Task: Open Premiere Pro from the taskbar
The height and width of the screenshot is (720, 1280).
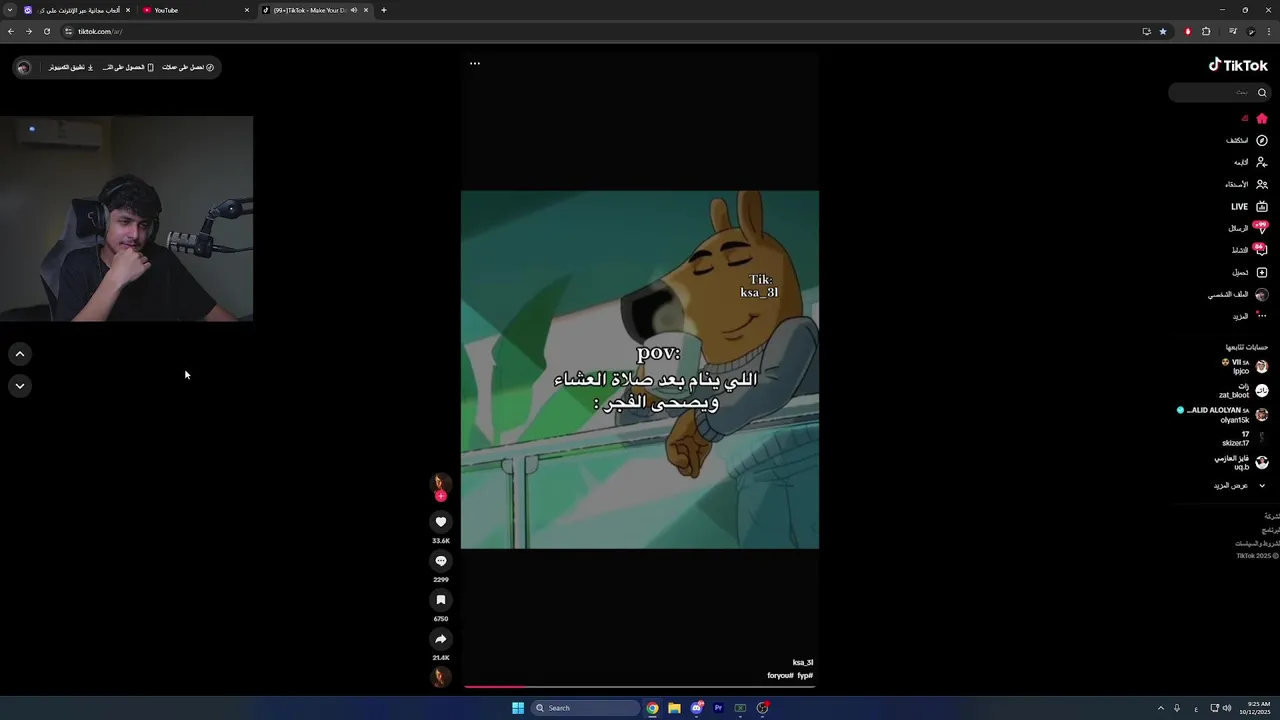Action: pos(718,708)
